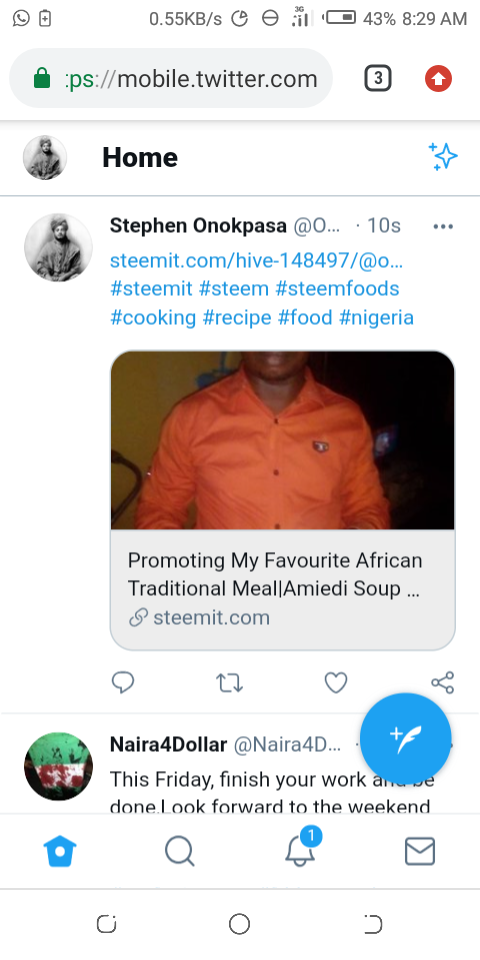Like the Amiedi Soup tweet
Viewport: 480px width, 960px height.
click(x=336, y=683)
